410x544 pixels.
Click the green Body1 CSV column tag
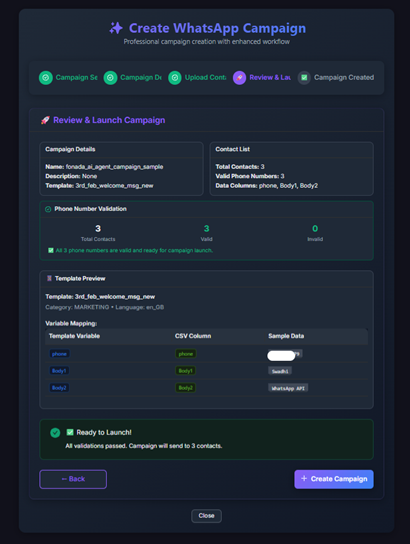point(185,371)
